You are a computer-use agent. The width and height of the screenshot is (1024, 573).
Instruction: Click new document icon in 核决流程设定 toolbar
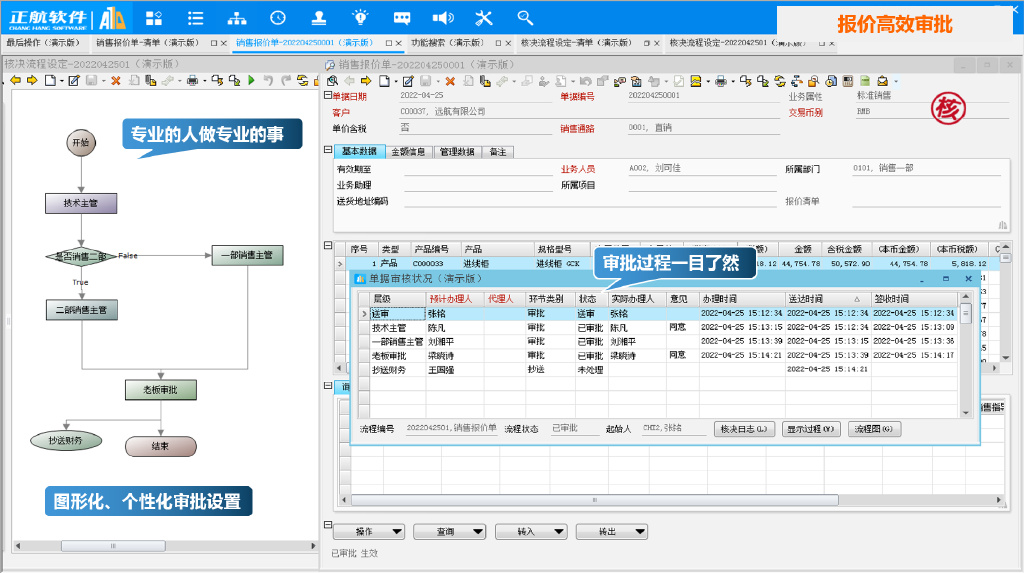click(50, 80)
